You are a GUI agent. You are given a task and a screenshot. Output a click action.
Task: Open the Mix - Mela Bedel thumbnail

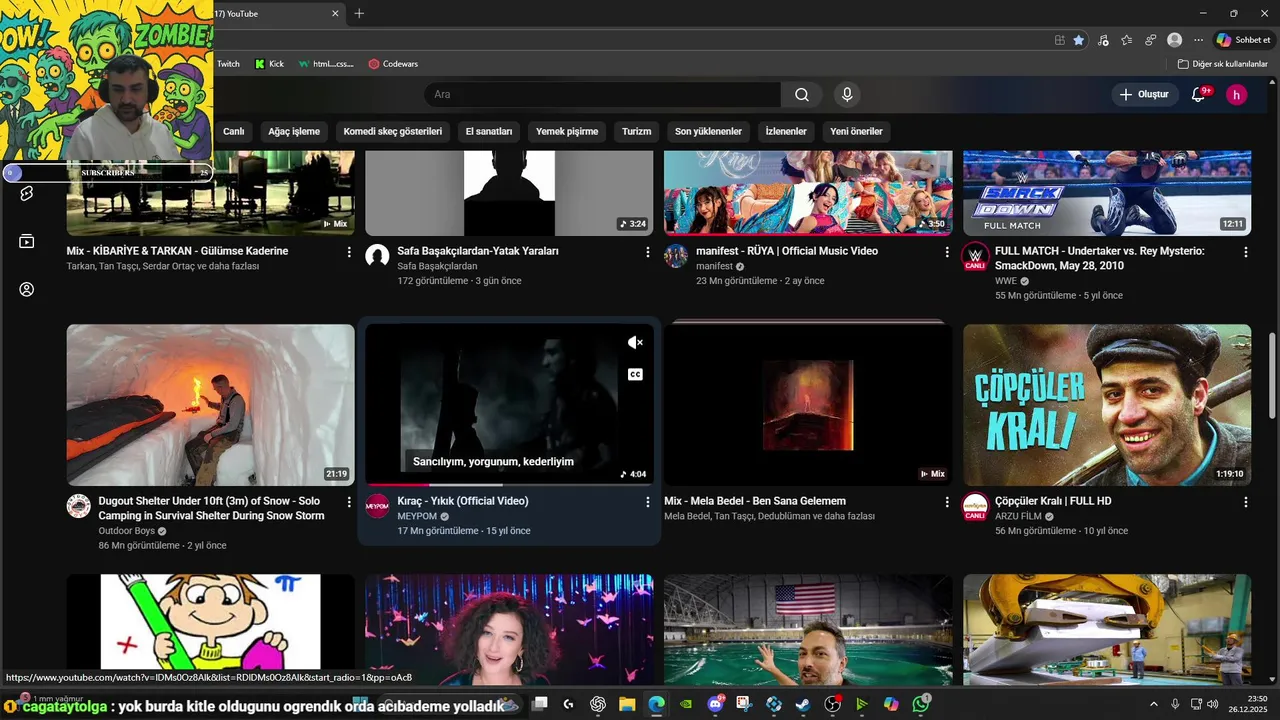808,405
